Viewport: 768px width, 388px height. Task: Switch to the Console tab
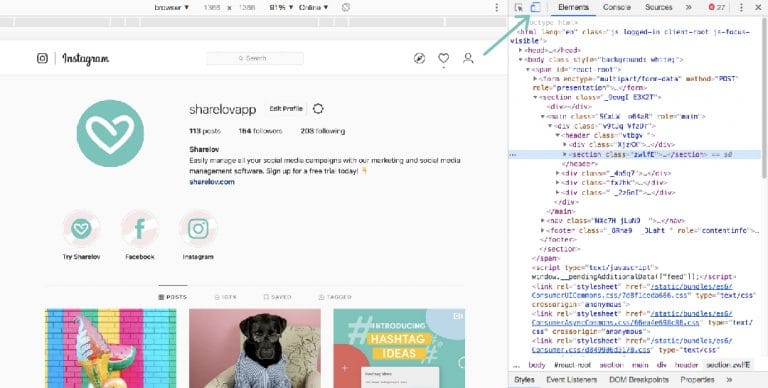pos(617,7)
